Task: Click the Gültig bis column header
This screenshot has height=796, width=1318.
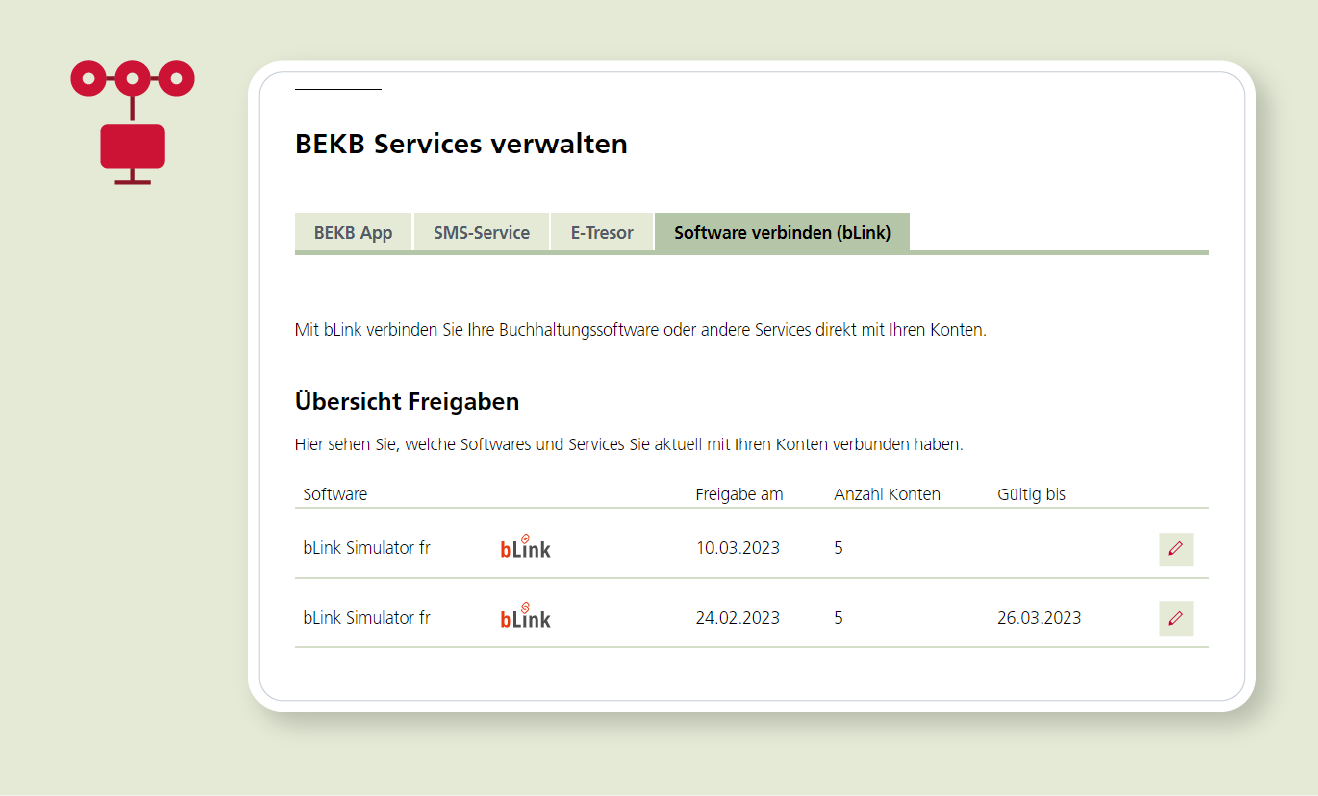Action: [1031, 494]
